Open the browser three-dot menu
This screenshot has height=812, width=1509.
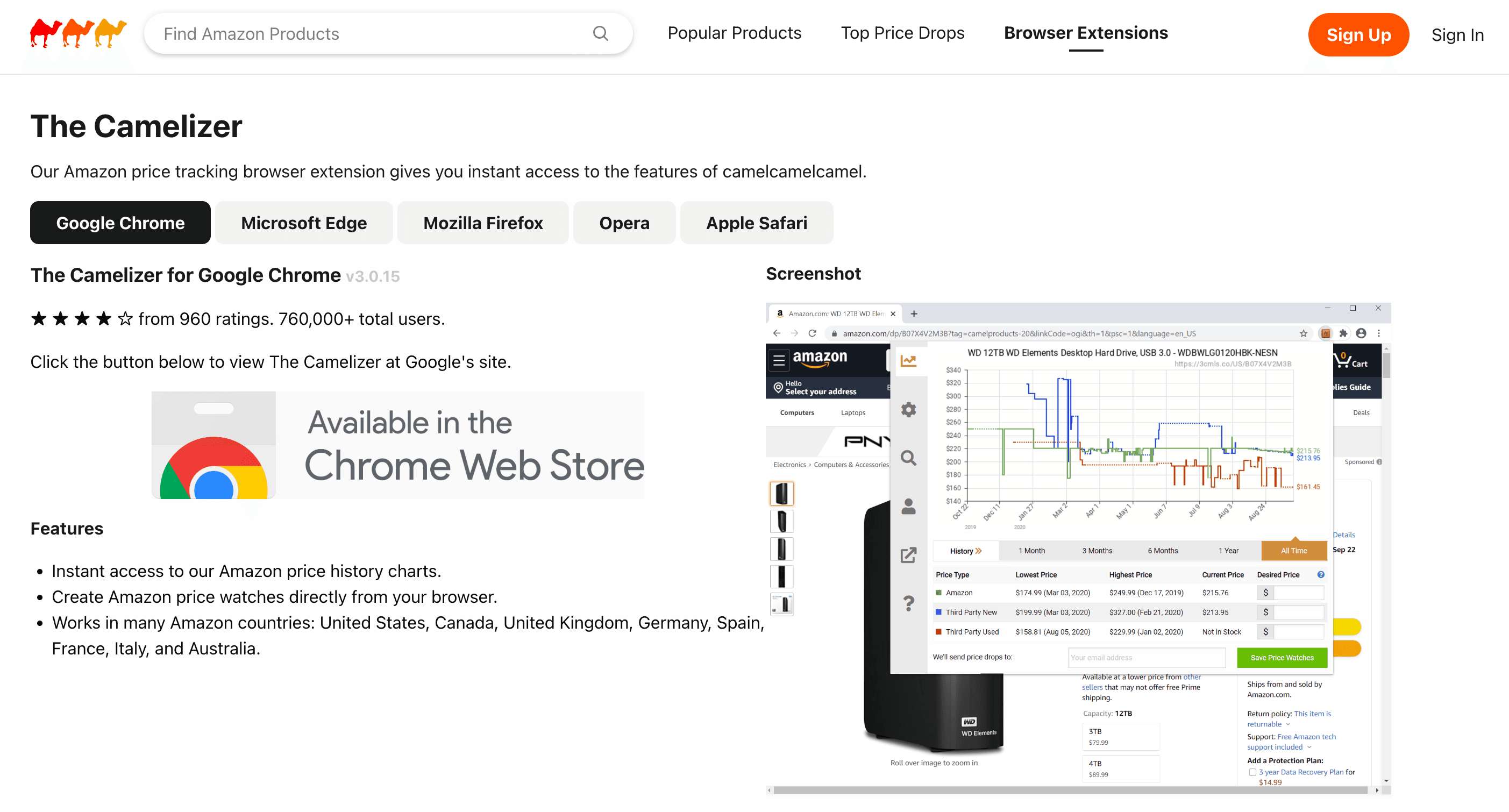point(1378,333)
